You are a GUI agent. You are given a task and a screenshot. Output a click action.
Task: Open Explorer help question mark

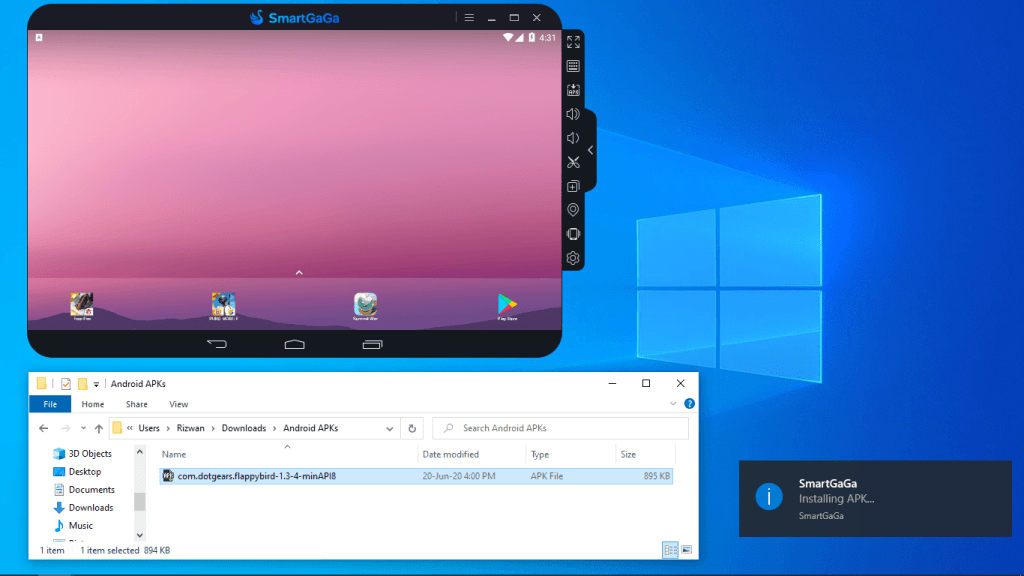click(x=689, y=404)
